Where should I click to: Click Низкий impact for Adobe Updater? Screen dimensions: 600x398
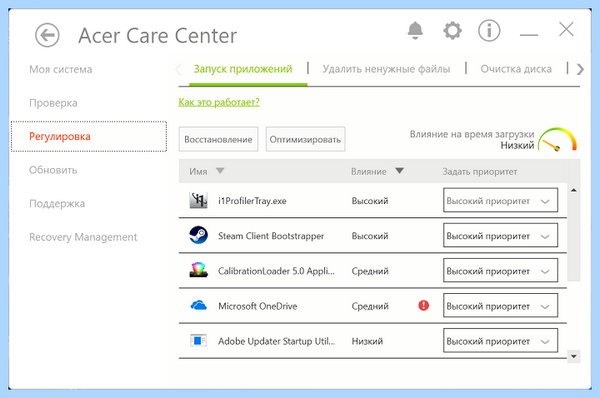[367, 341]
